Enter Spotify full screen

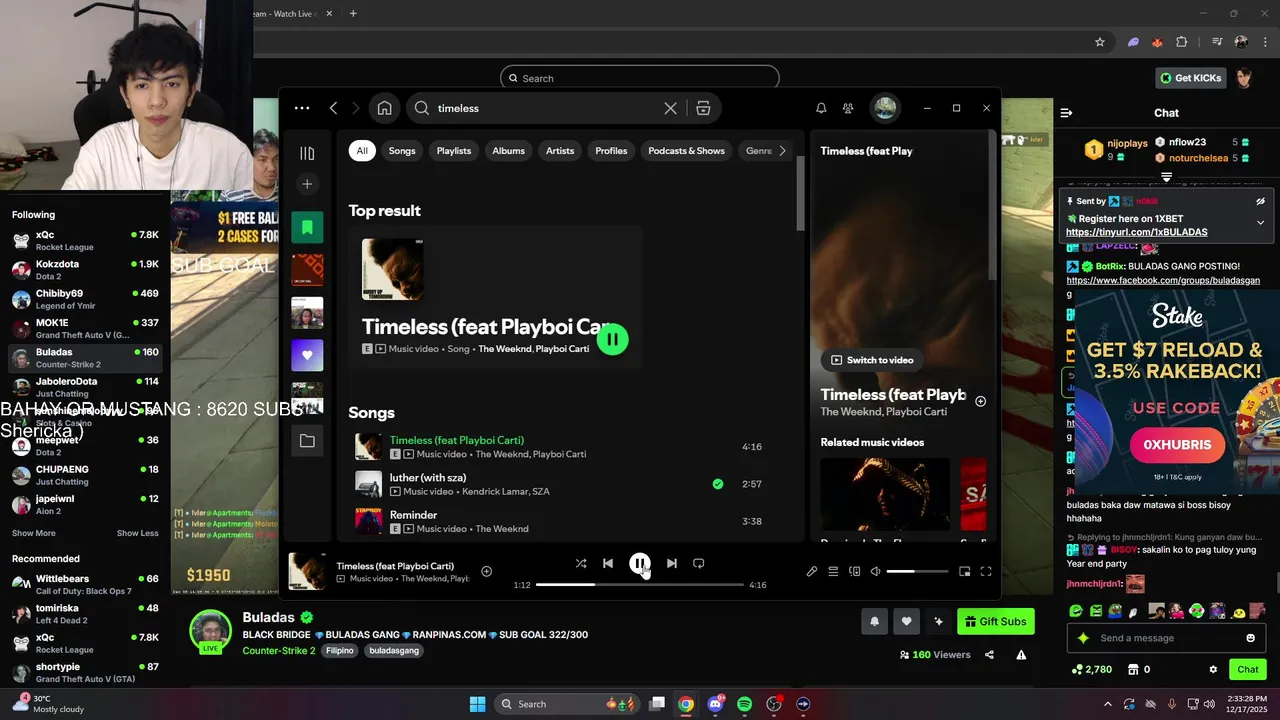(985, 571)
